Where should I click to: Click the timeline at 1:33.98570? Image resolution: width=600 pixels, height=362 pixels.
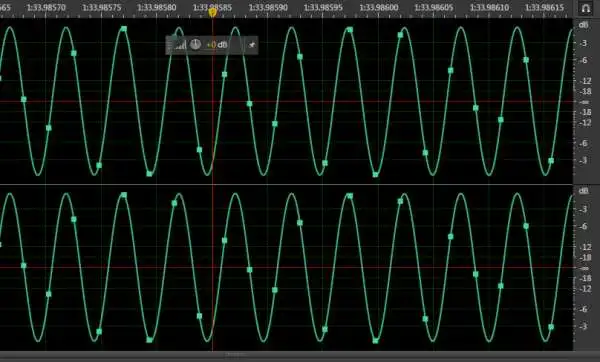click(x=46, y=7)
